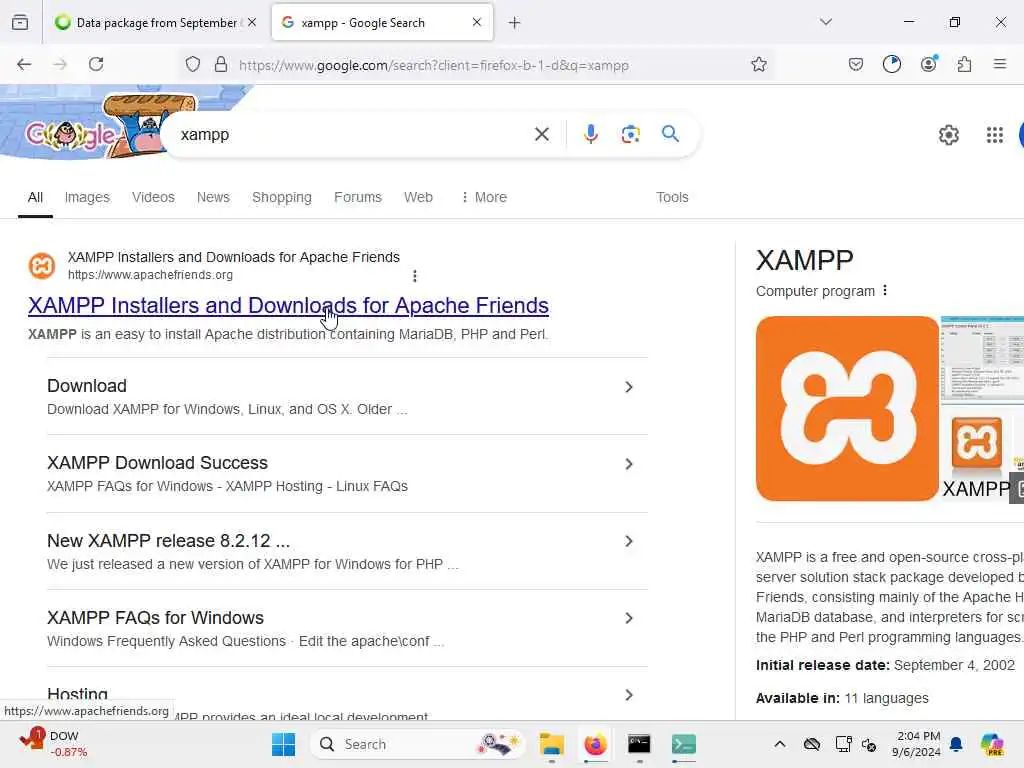This screenshot has height=768, width=1024.
Task: Open Google quick settings gear
Action: coord(948,135)
